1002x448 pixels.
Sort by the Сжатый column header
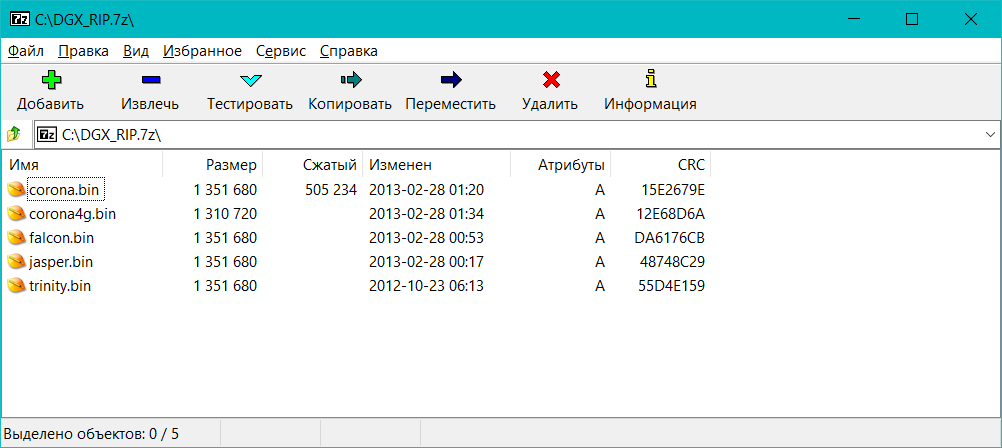click(x=312, y=165)
